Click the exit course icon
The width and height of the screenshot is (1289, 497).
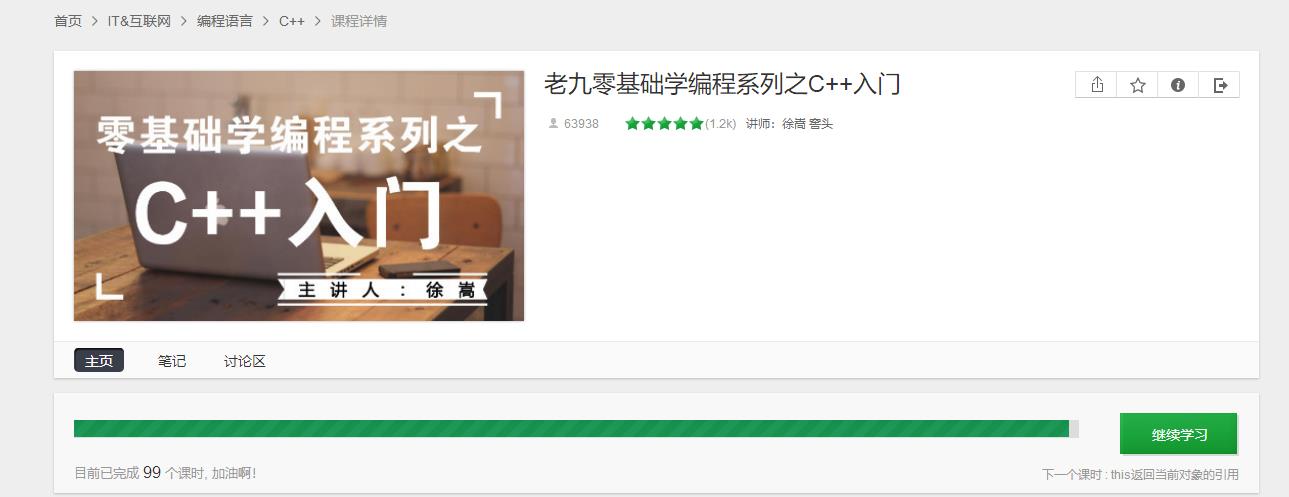point(1219,85)
